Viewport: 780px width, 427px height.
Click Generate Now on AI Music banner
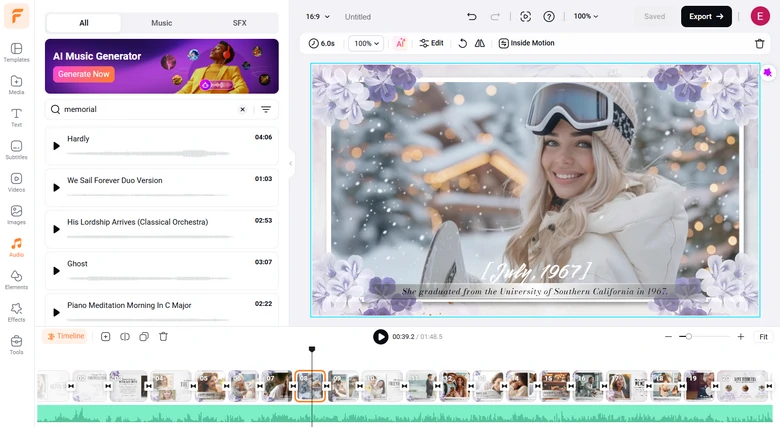84,74
